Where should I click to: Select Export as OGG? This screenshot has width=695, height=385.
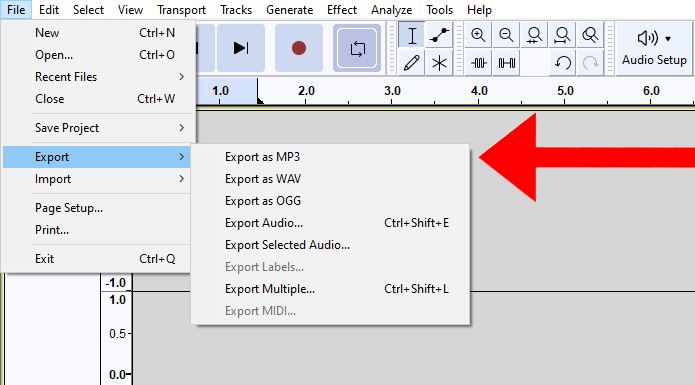[331, 201]
